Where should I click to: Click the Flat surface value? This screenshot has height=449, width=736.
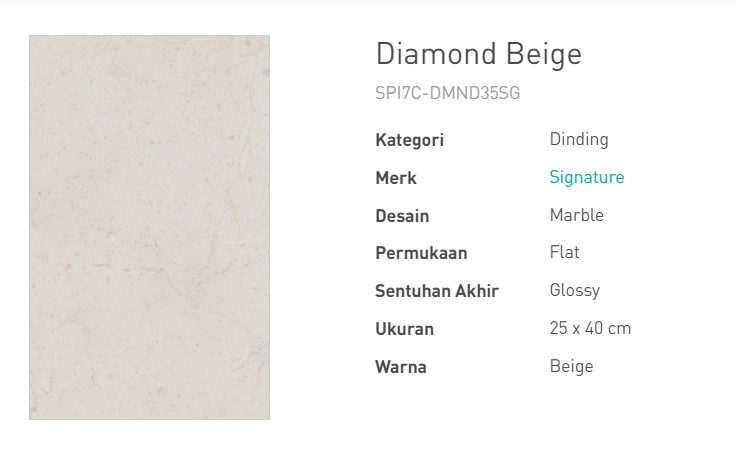564,252
